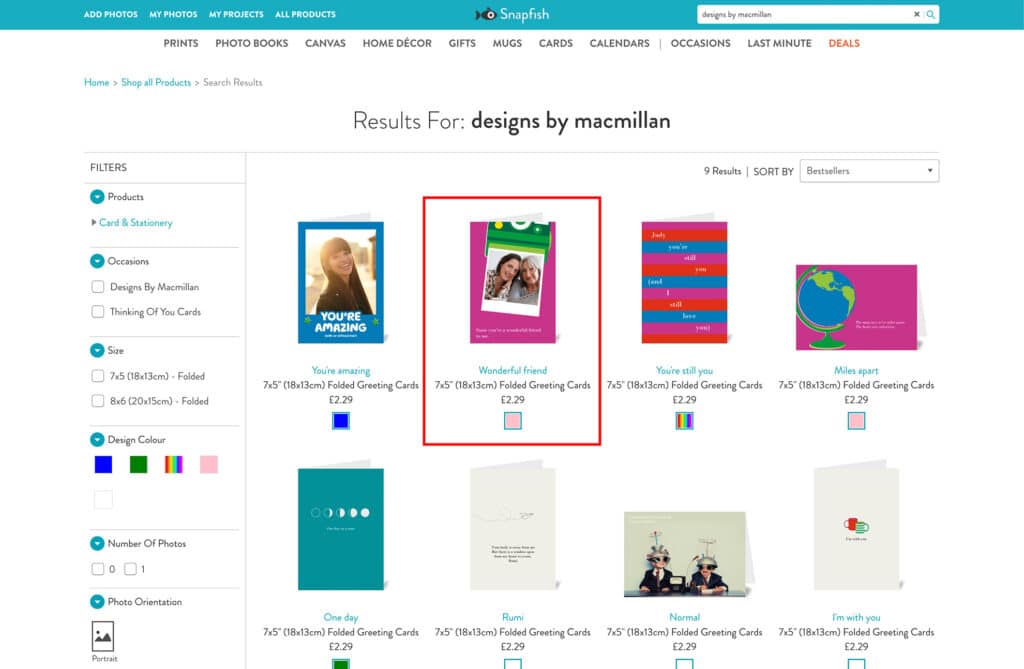
Task: Open the Wonderful friend card link
Action: pyautogui.click(x=512, y=370)
